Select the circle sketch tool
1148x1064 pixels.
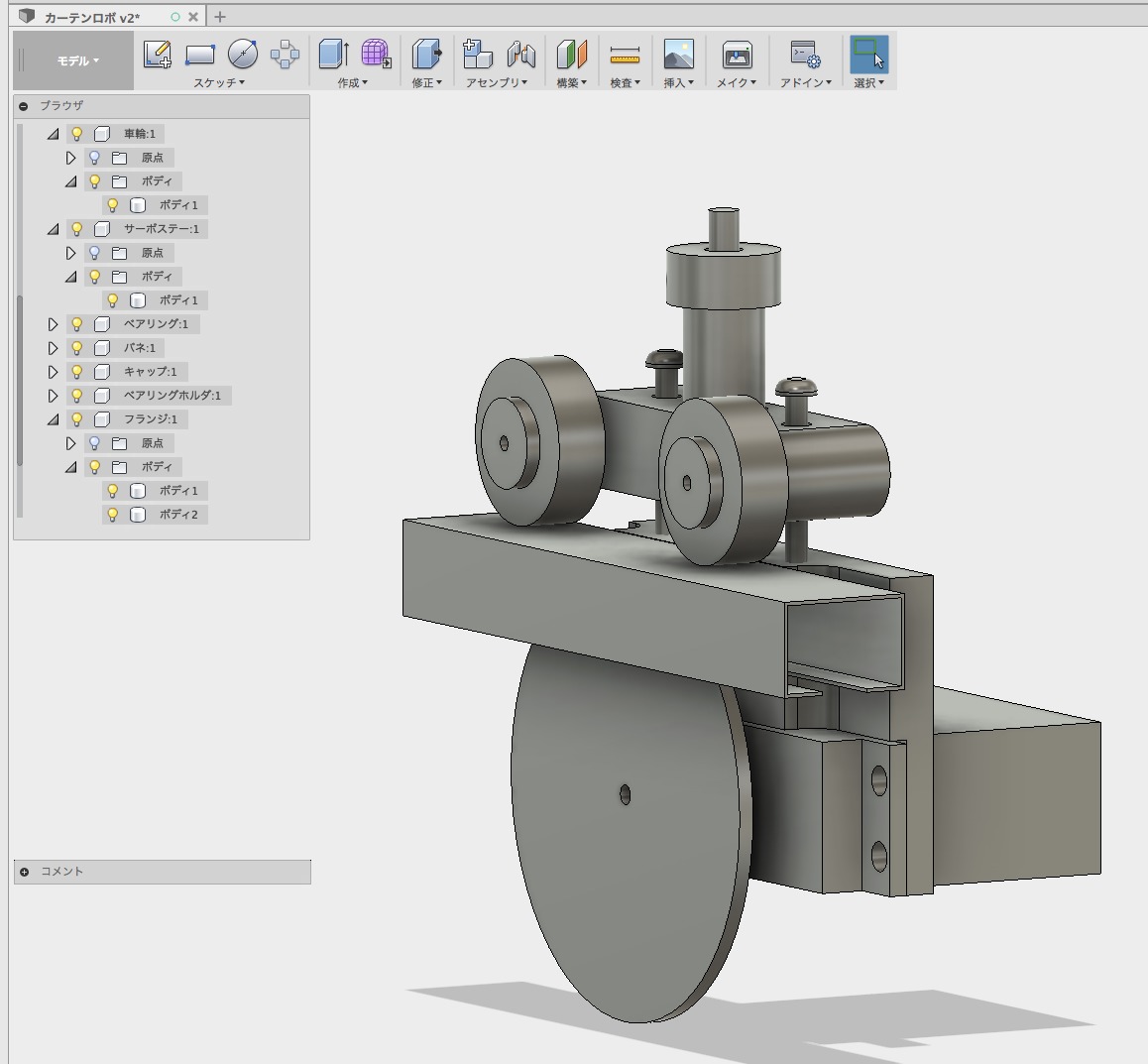click(243, 55)
